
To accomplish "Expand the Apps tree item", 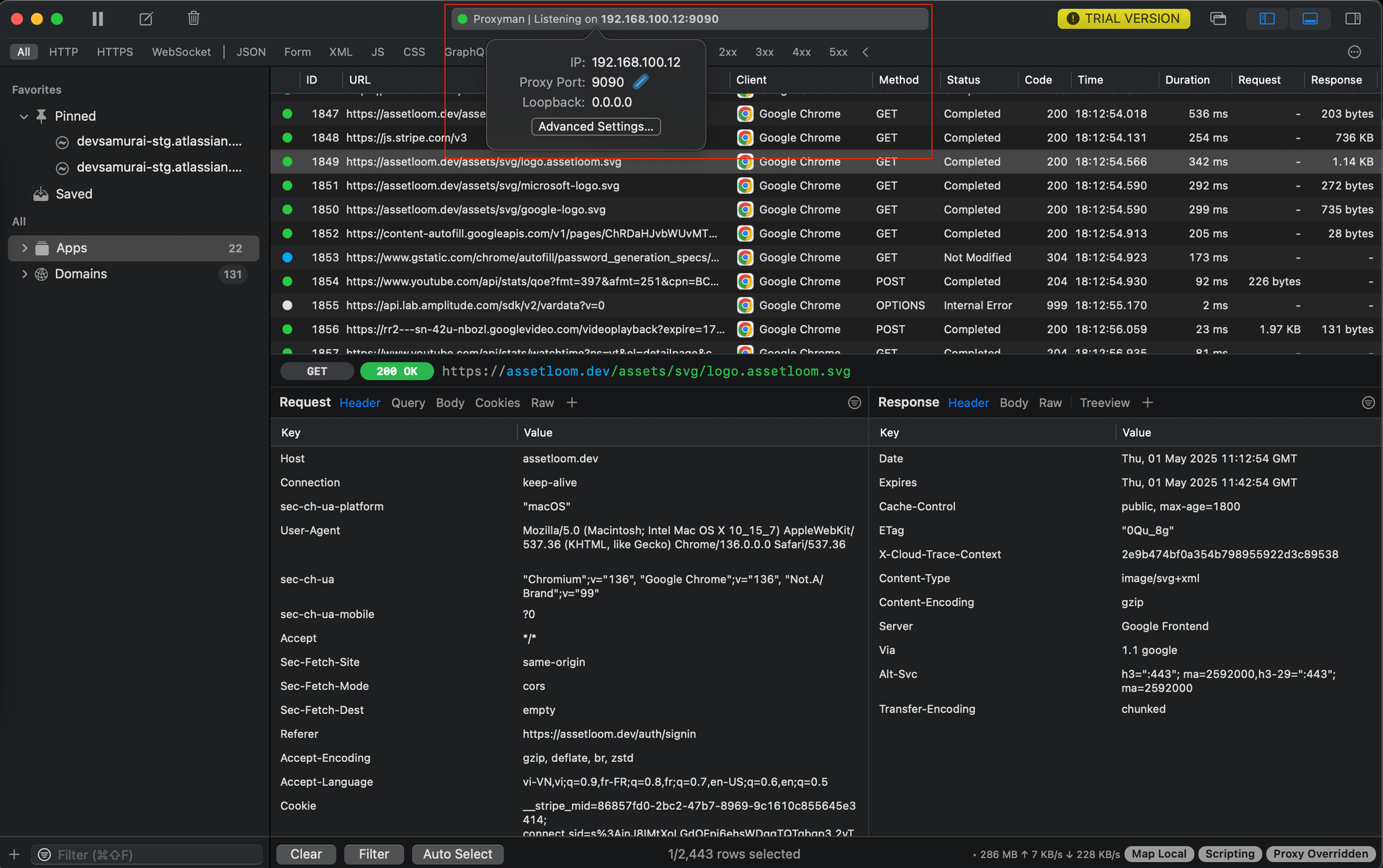I will coord(24,248).
